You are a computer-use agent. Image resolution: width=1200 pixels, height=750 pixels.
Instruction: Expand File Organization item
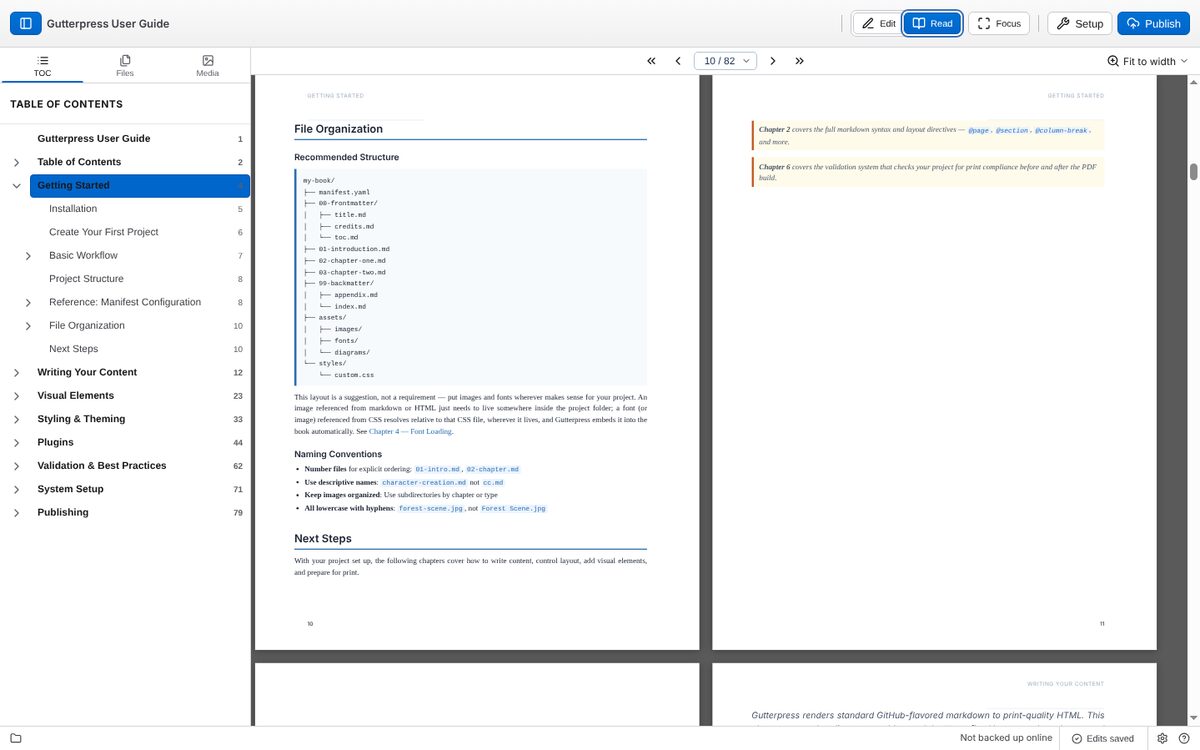[x=28, y=325]
